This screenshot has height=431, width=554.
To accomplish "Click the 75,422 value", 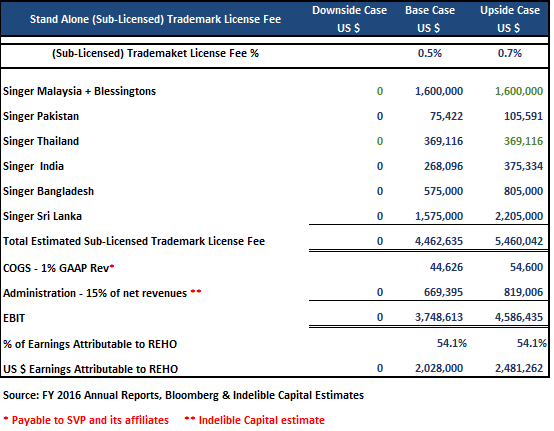I will tap(446, 116).
